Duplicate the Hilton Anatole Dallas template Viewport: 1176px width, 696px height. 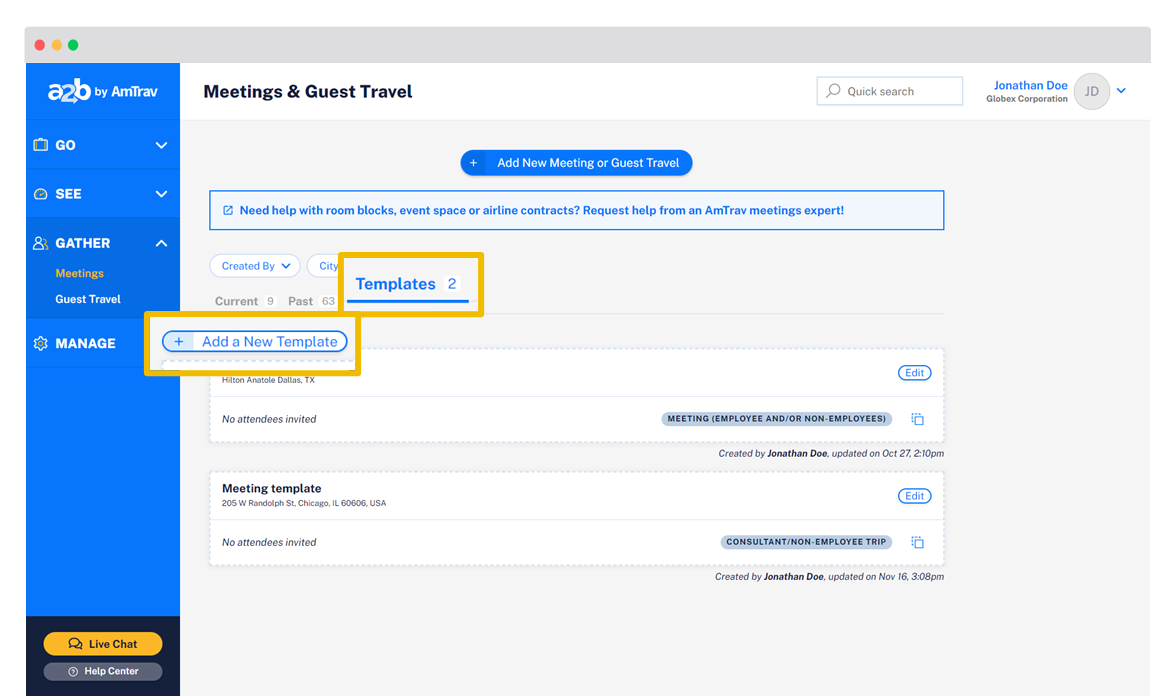coord(917,418)
